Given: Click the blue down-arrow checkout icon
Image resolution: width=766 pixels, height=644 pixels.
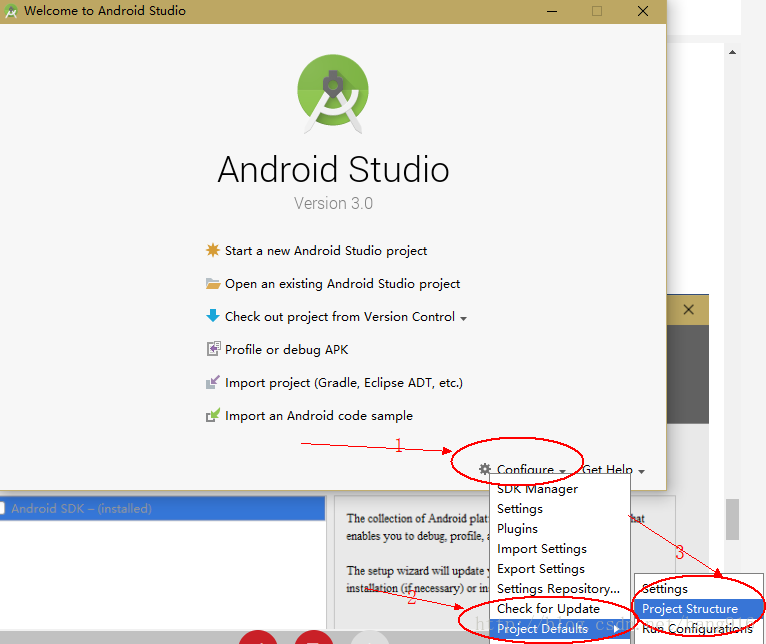Looking at the screenshot, I should pyautogui.click(x=213, y=316).
